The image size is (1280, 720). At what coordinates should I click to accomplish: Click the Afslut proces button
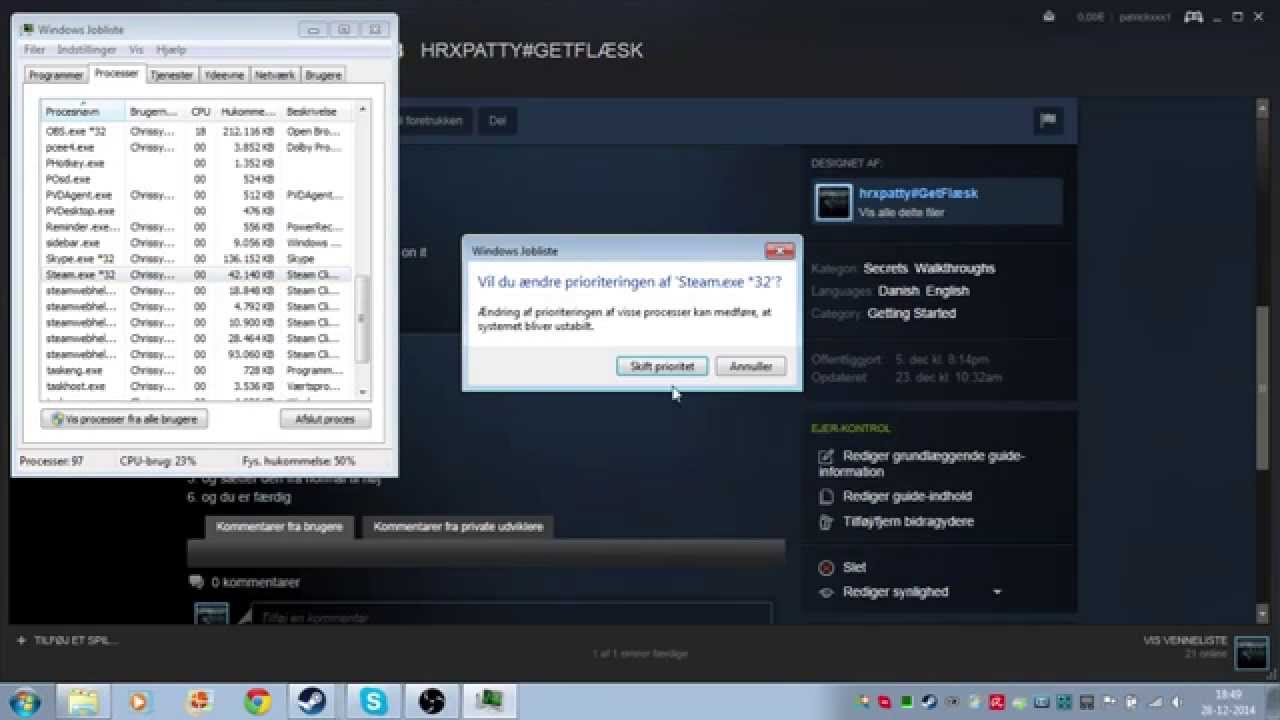pos(325,419)
